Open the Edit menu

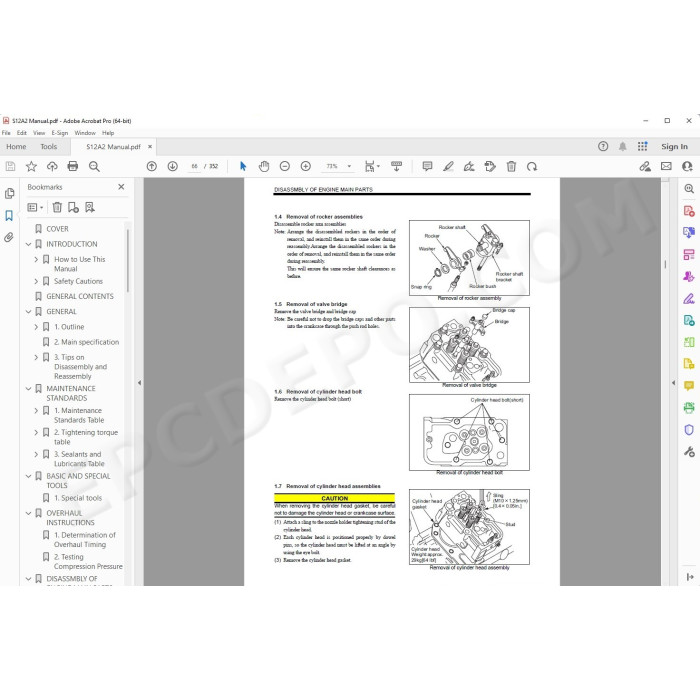pyautogui.click(x=22, y=133)
